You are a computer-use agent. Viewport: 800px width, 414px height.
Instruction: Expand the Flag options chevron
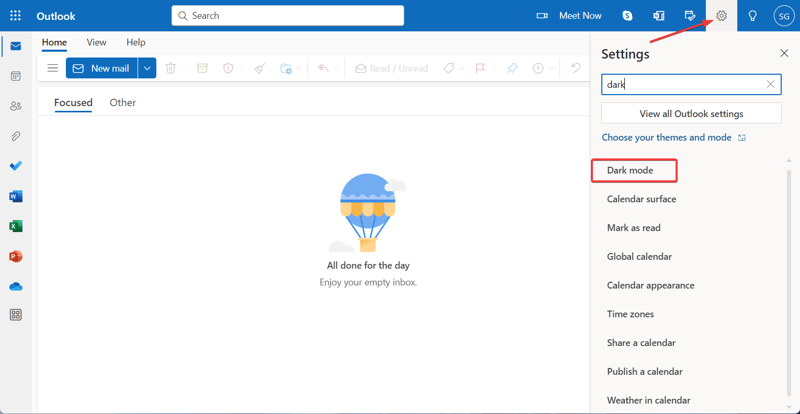493,69
